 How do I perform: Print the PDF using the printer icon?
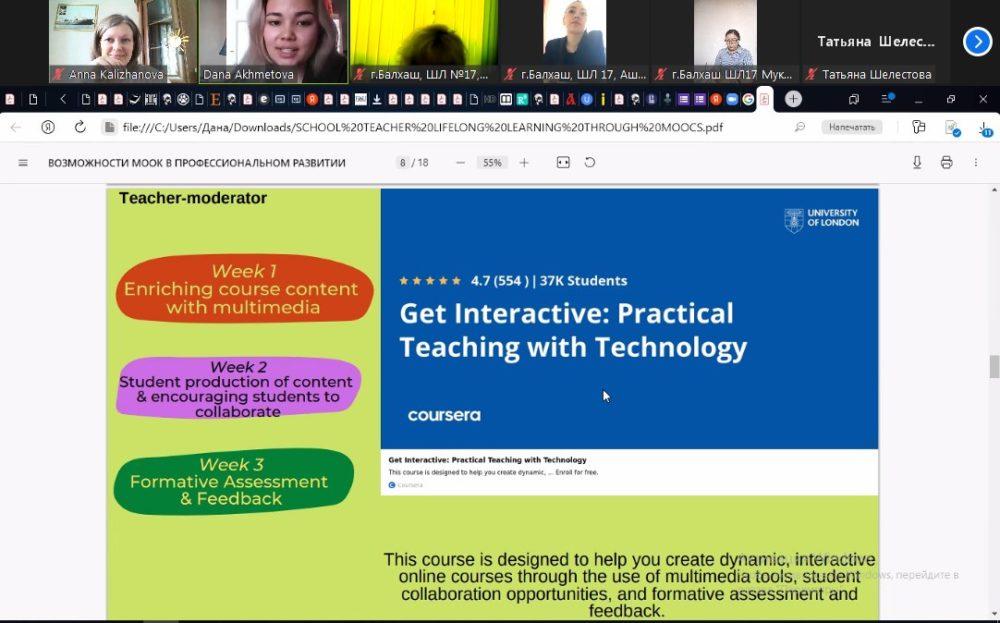tap(946, 163)
